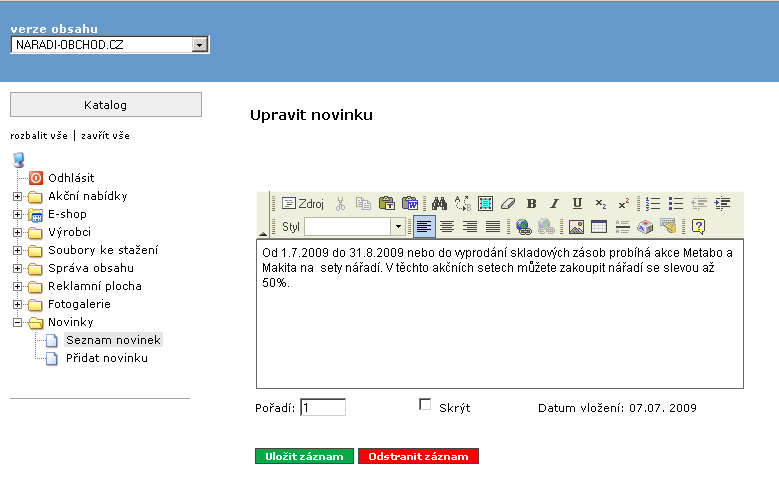
Task: Toggle underline formatting
Action: tap(577, 203)
